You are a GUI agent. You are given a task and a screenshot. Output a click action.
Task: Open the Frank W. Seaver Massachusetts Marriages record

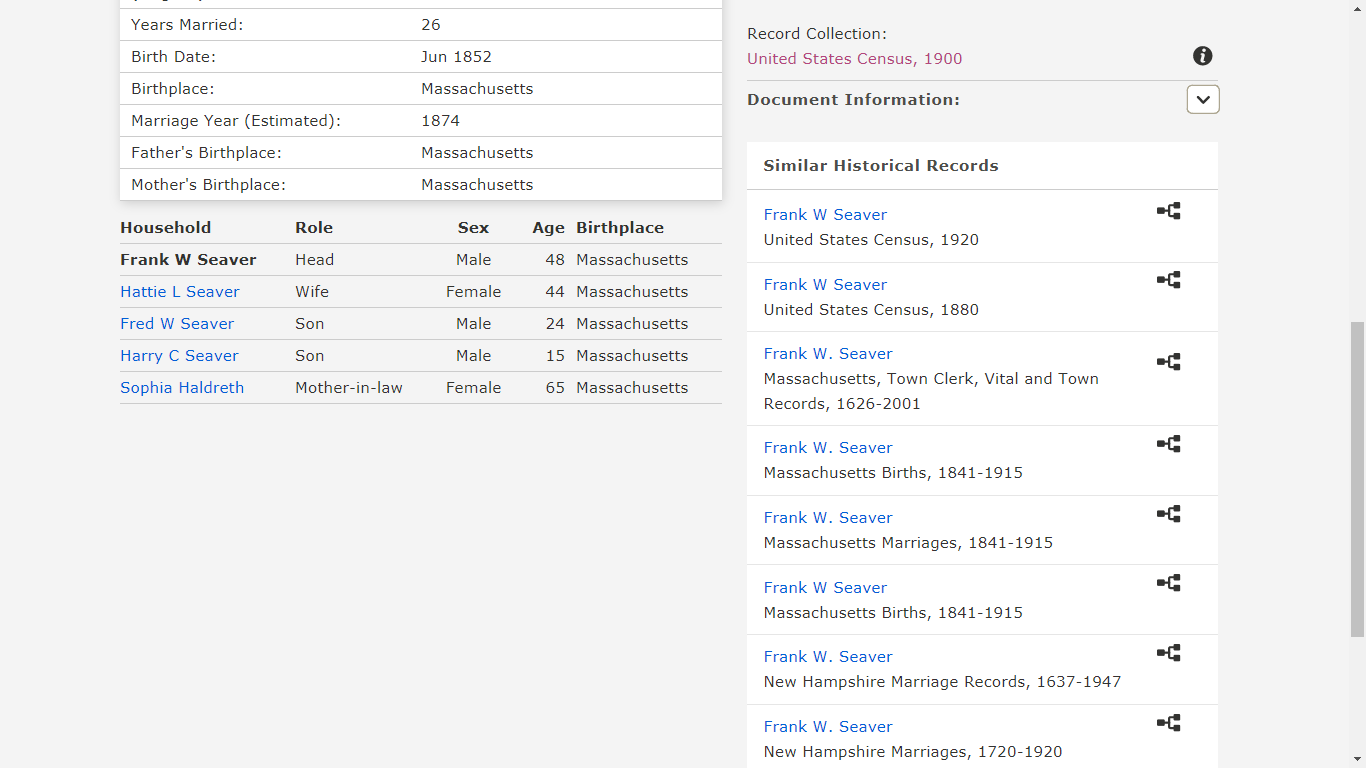(x=828, y=517)
